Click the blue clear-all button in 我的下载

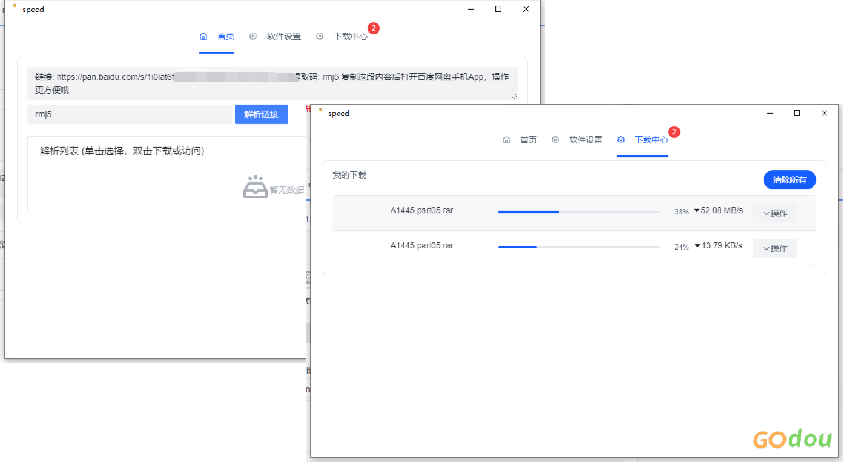[x=790, y=180]
